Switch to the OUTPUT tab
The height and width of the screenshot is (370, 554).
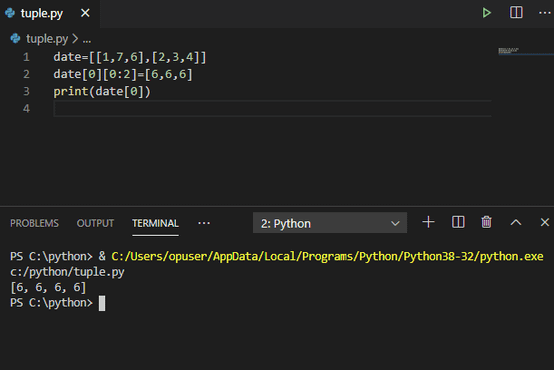tap(95, 223)
